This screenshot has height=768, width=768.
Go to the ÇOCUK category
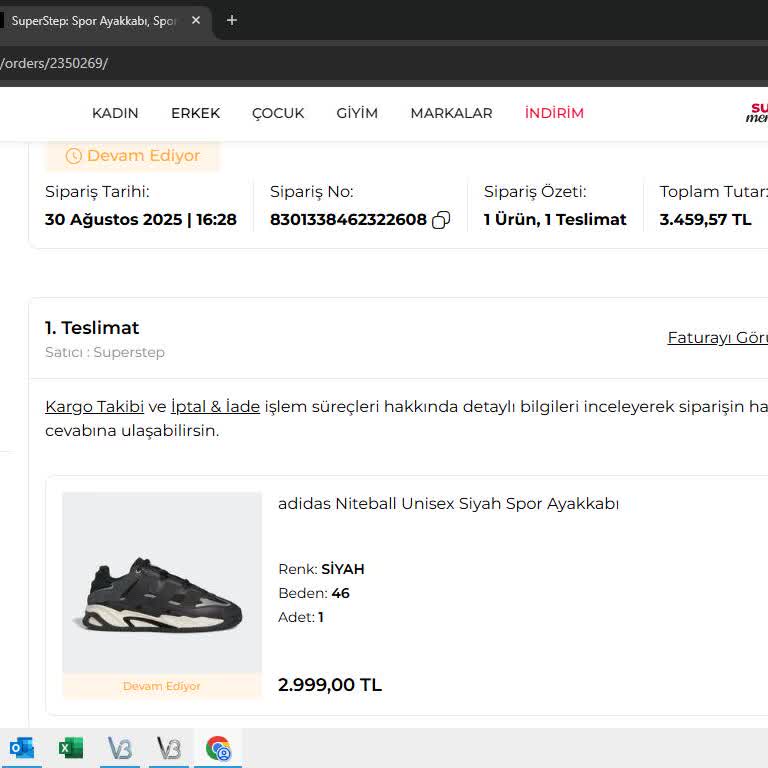(x=278, y=113)
